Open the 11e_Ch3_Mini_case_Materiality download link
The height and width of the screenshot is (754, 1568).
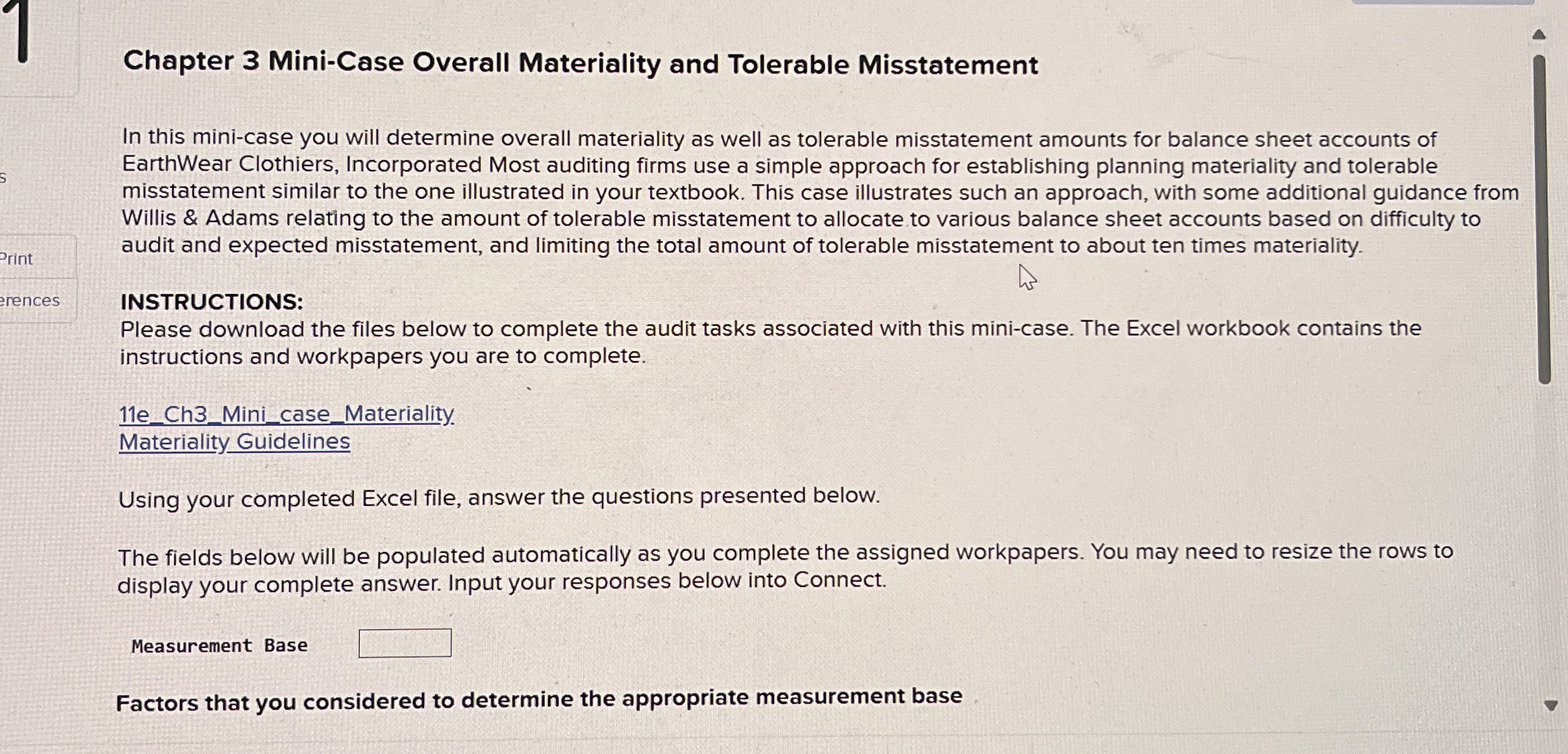[286, 413]
